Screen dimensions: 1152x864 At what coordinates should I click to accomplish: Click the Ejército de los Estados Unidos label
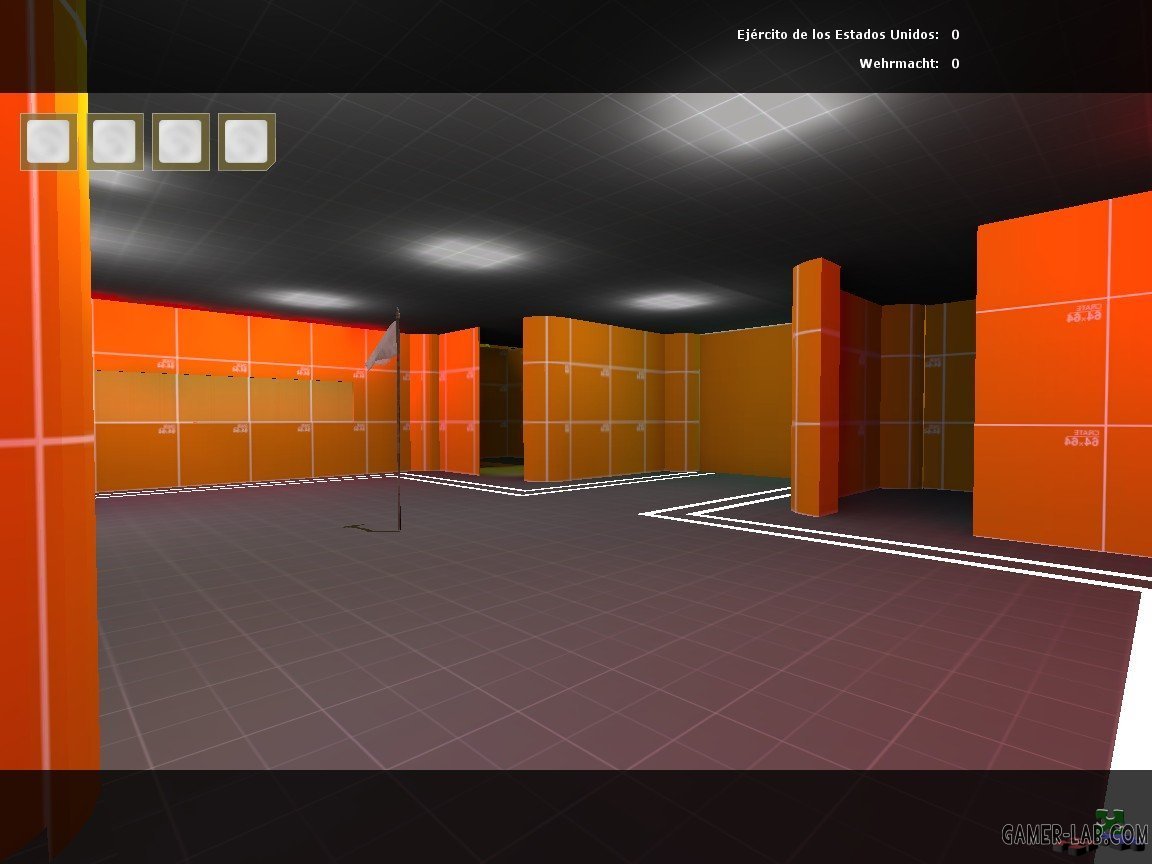pyautogui.click(x=837, y=35)
